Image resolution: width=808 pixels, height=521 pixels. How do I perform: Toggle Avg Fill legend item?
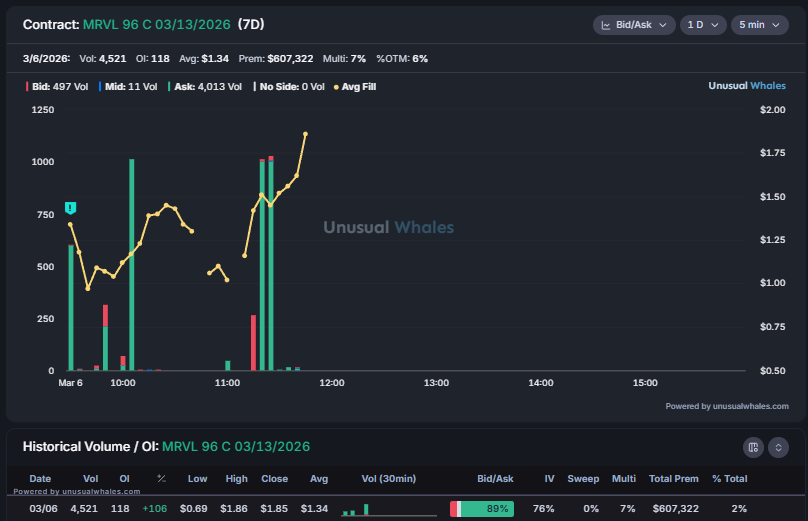(355, 87)
